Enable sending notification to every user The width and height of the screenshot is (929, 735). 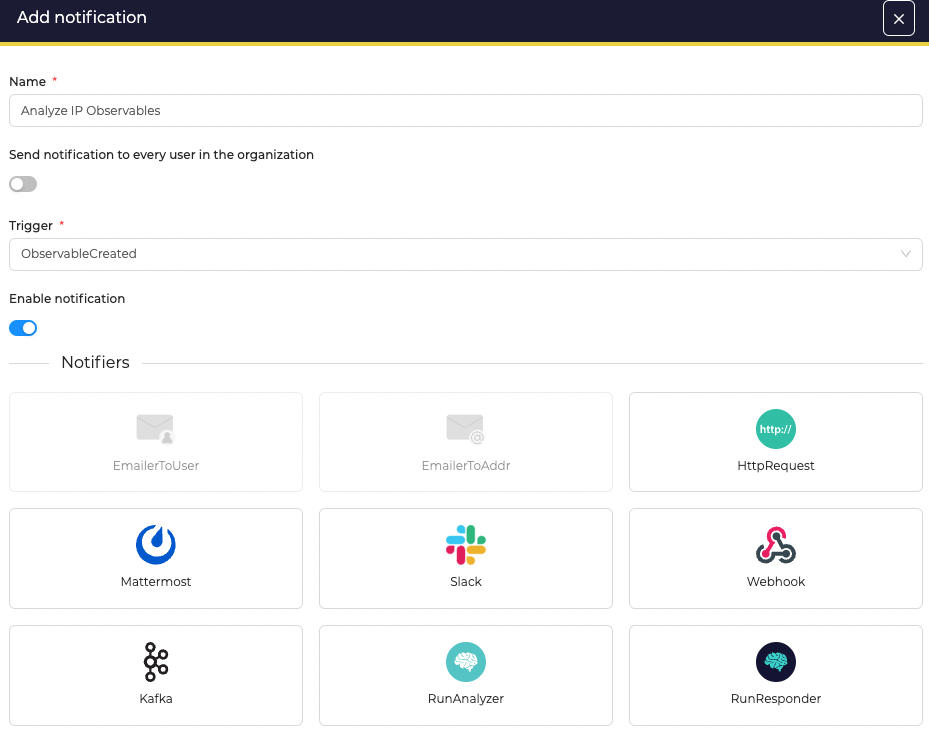coord(23,184)
